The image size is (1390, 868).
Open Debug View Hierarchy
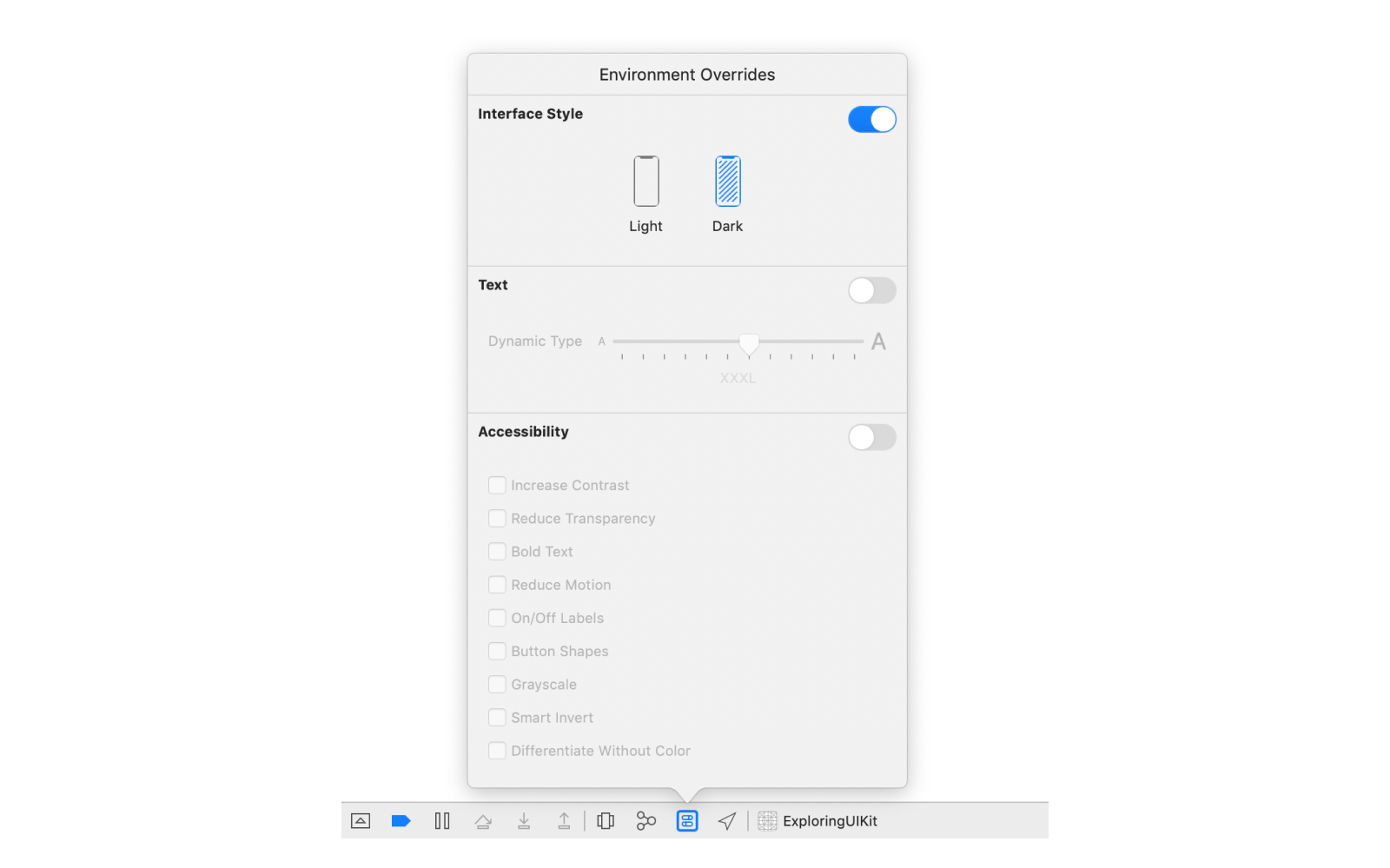606,821
